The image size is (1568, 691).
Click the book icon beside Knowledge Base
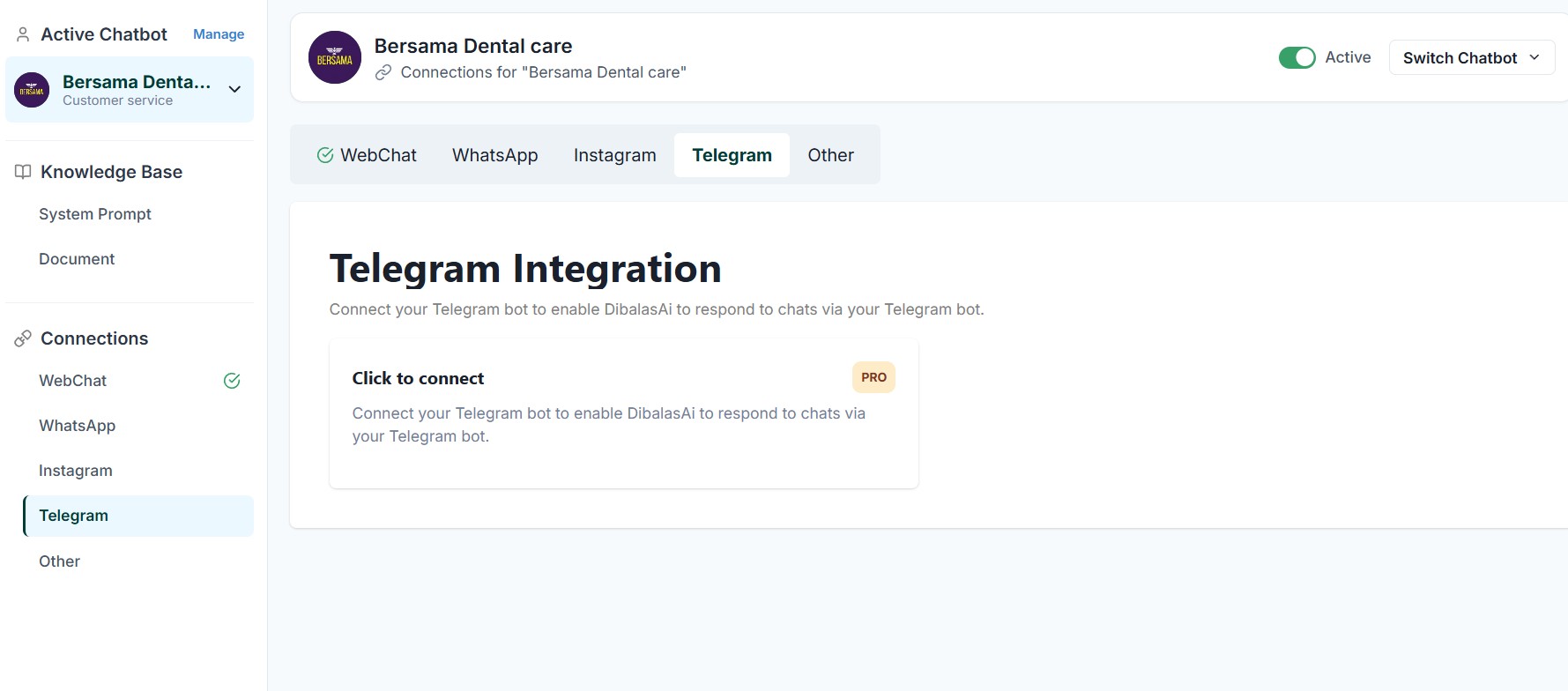coord(23,172)
